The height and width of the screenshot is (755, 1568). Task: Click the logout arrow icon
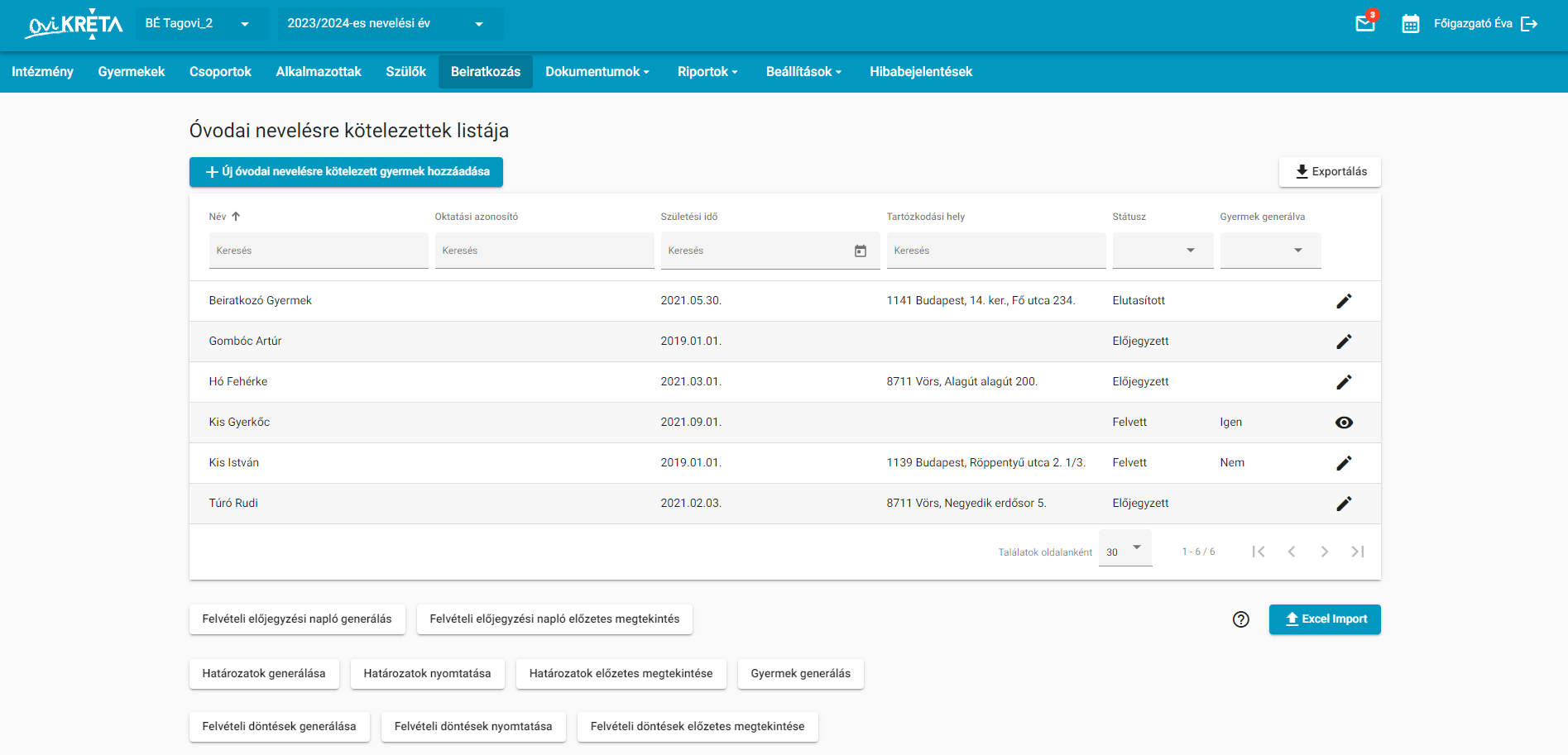[1529, 24]
